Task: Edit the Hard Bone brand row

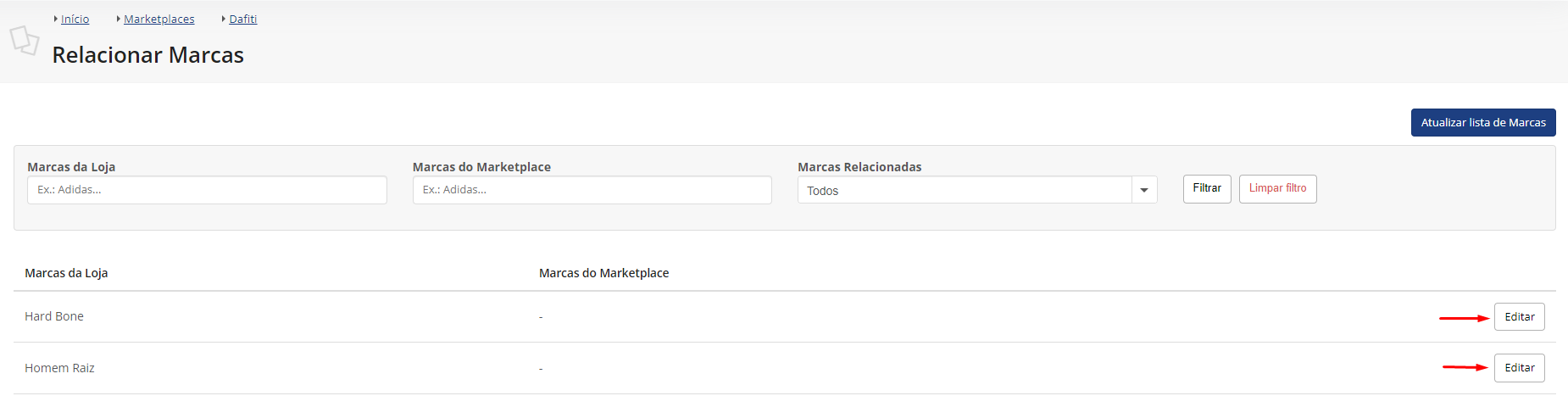Action: [x=1520, y=316]
